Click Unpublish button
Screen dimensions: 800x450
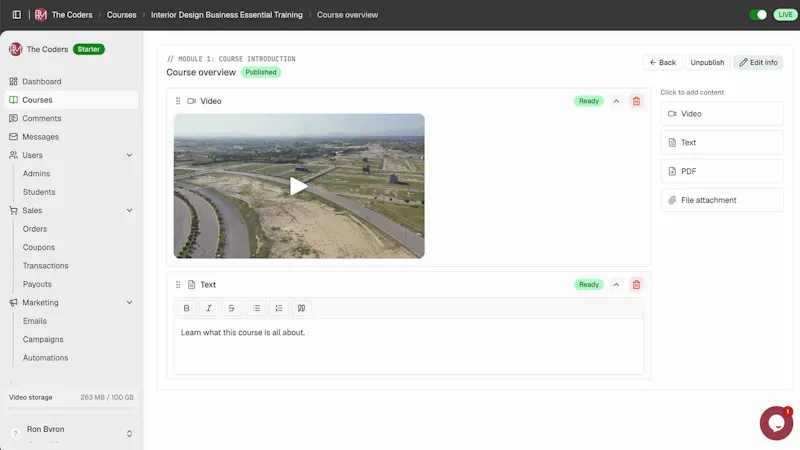707,62
